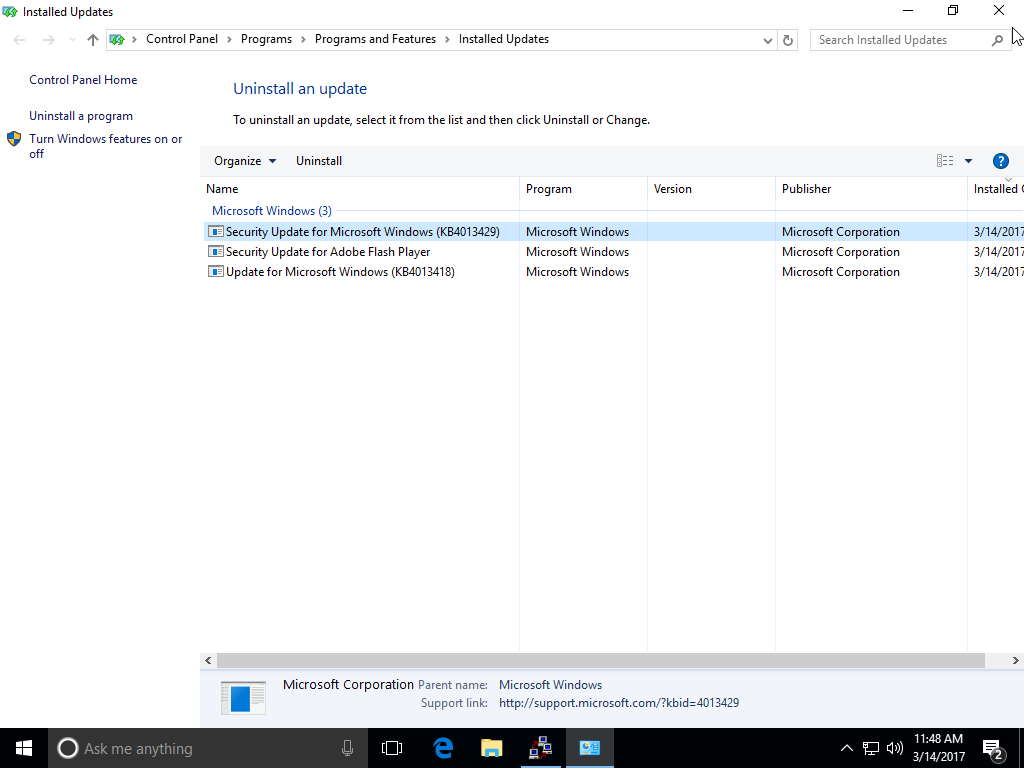Image resolution: width=1024 pixels, height=768 pixels.
Task: Sort by the Name column header
Action: point(360,189)
